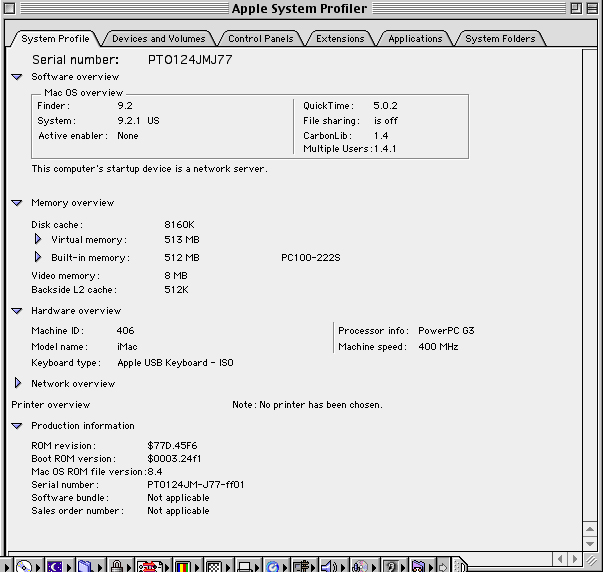Click the close box of Apple System Profiler
The image size is (603, 572).
10,8
